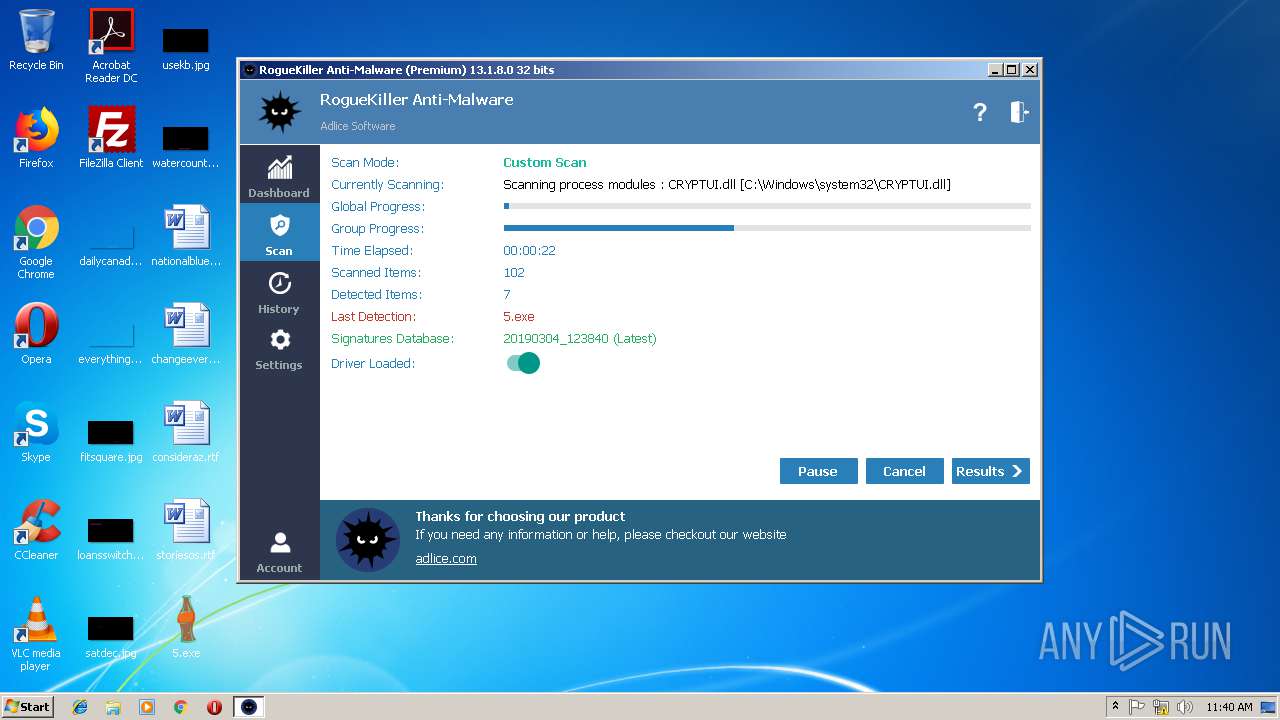1280x720 pixels.
Task: Select the Acrobat Reader DC desktop icon
Action: [111, 46]
